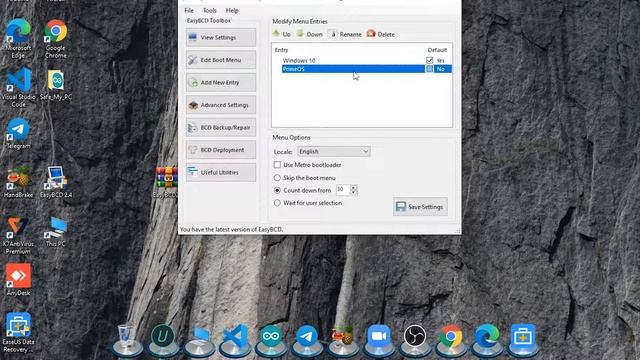Open BCD Deployment

pyautogui.click(x=221, y=150)
